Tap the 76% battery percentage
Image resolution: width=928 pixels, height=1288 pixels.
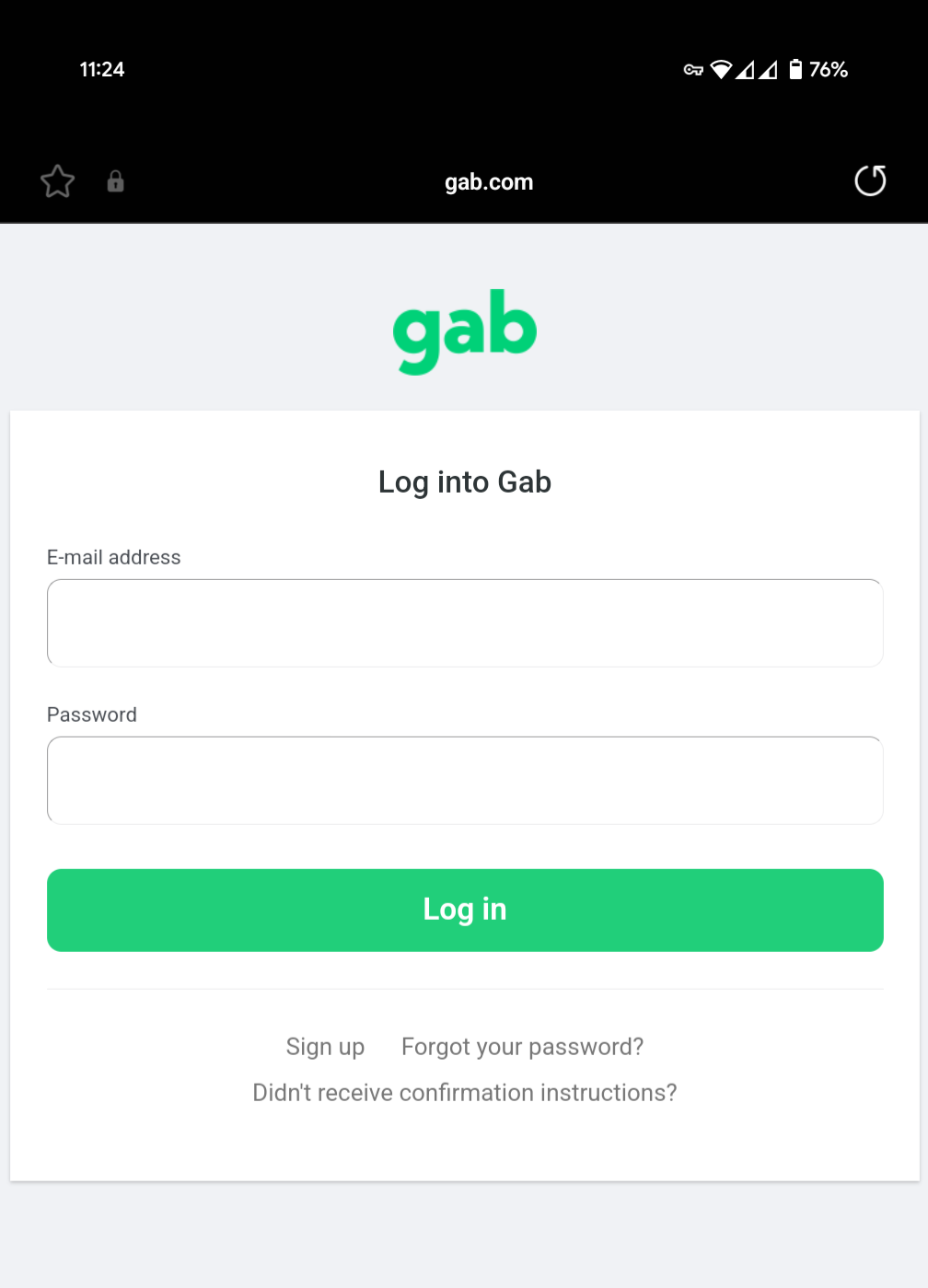829,70
